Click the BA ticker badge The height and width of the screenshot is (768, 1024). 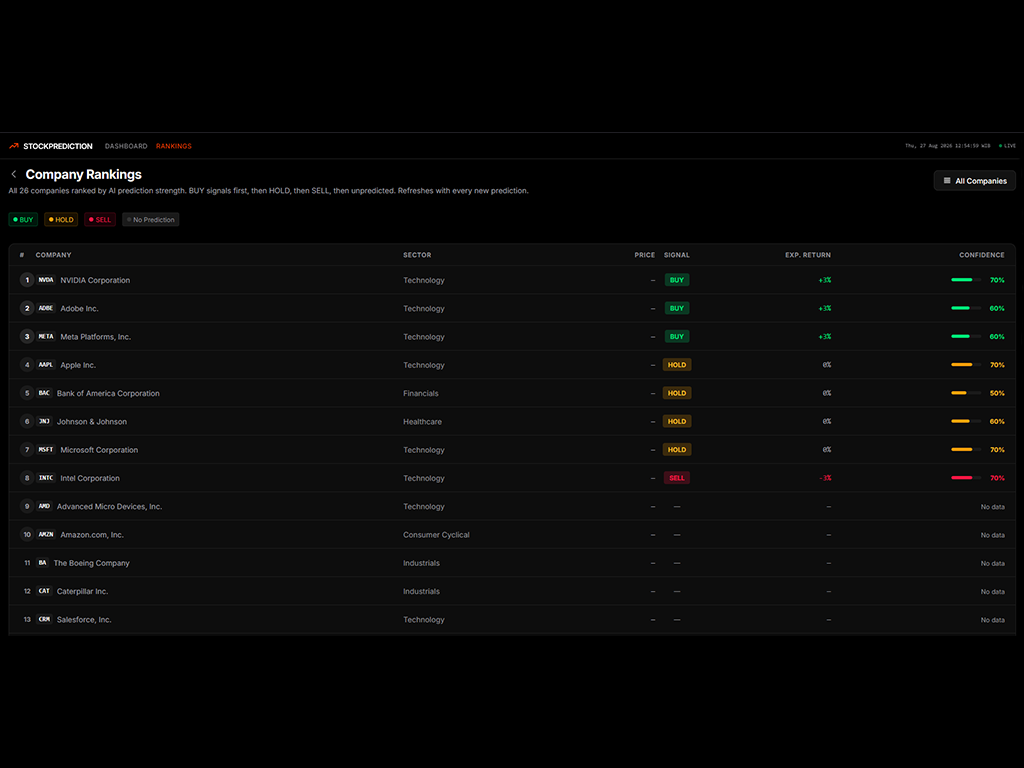[x=42, y=563]
